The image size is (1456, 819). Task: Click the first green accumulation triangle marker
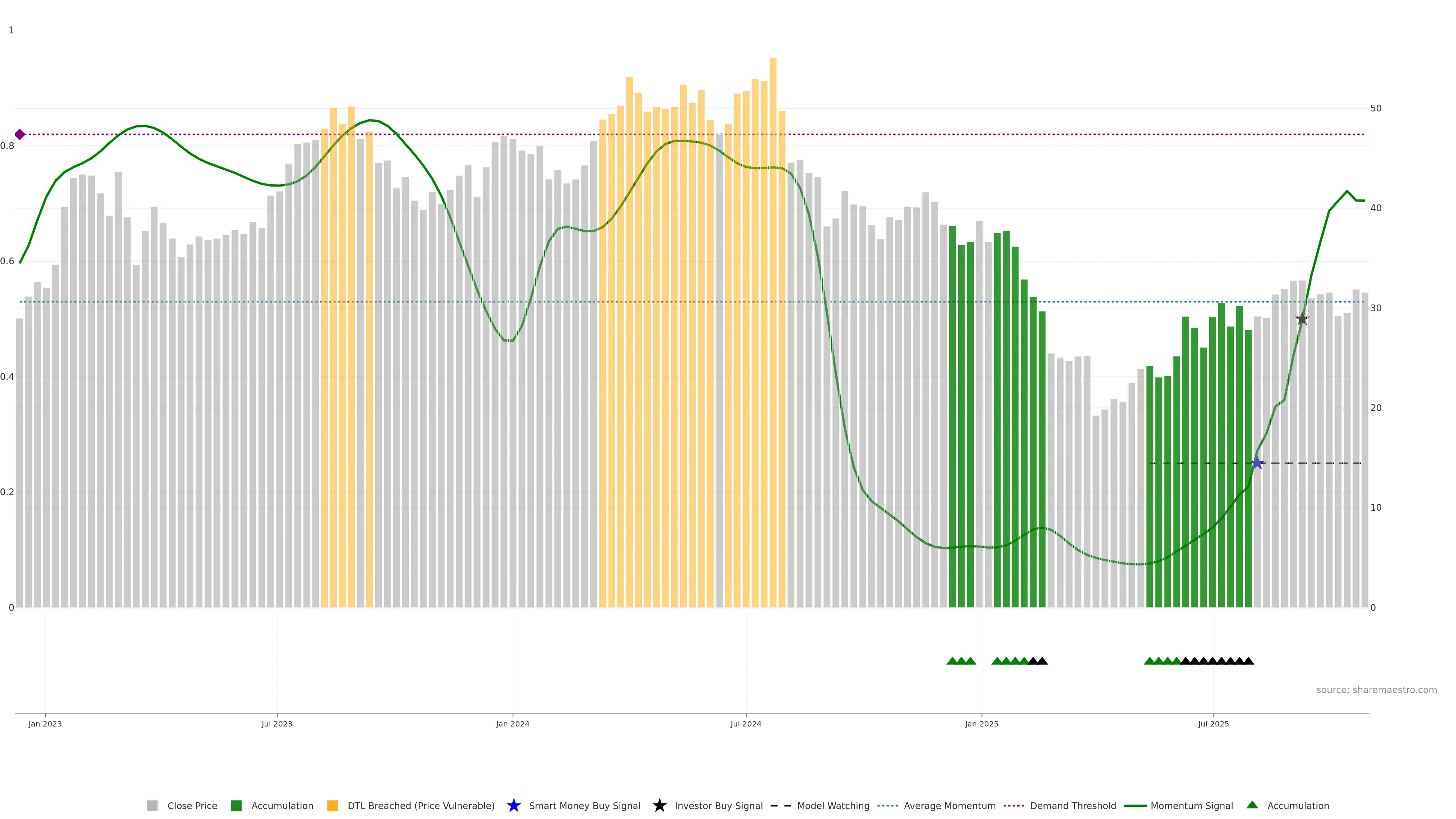(952, 661)
